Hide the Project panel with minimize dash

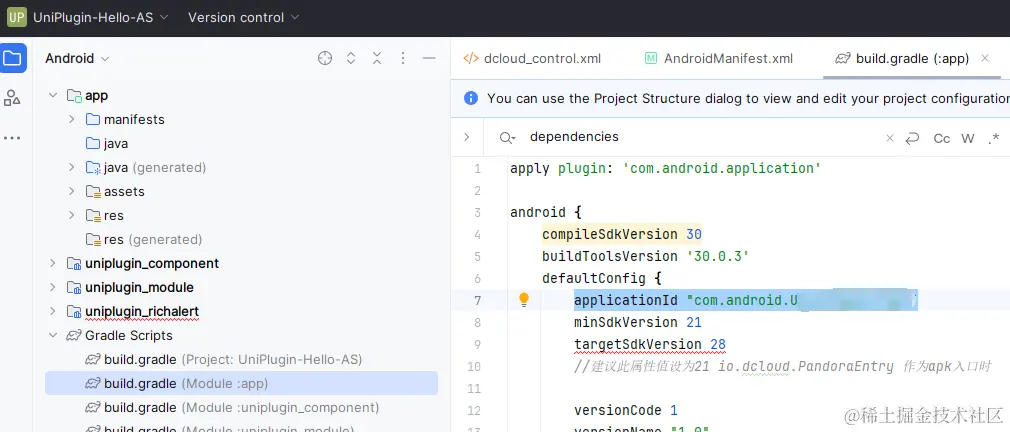point(429,59)
